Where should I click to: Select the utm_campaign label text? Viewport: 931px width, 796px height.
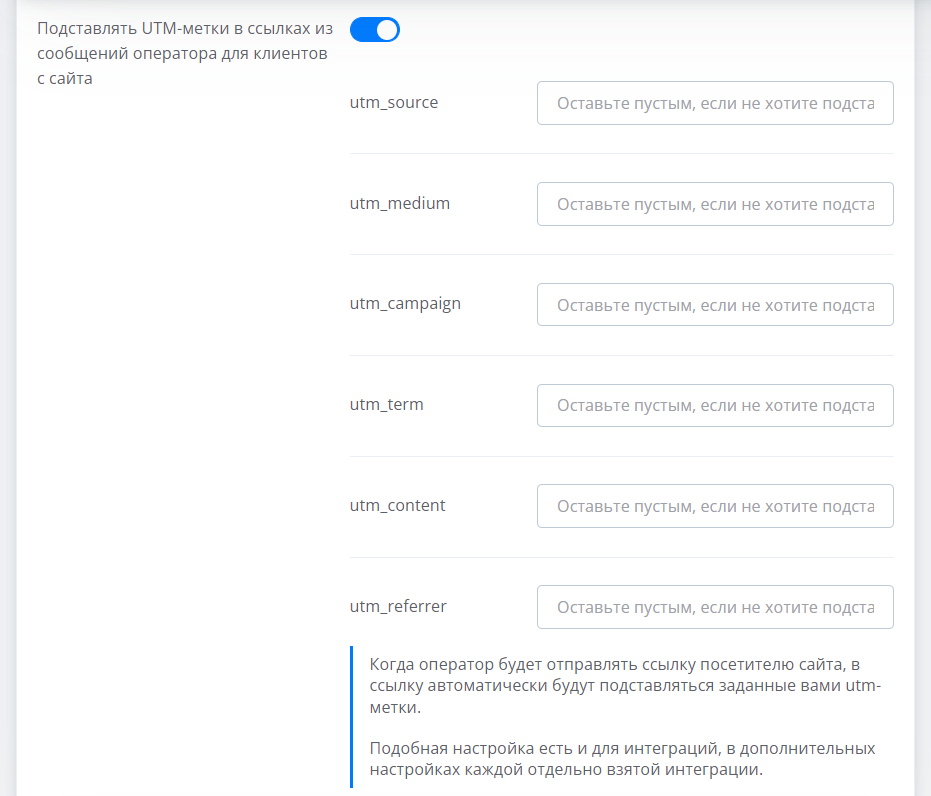pos(405,304)
